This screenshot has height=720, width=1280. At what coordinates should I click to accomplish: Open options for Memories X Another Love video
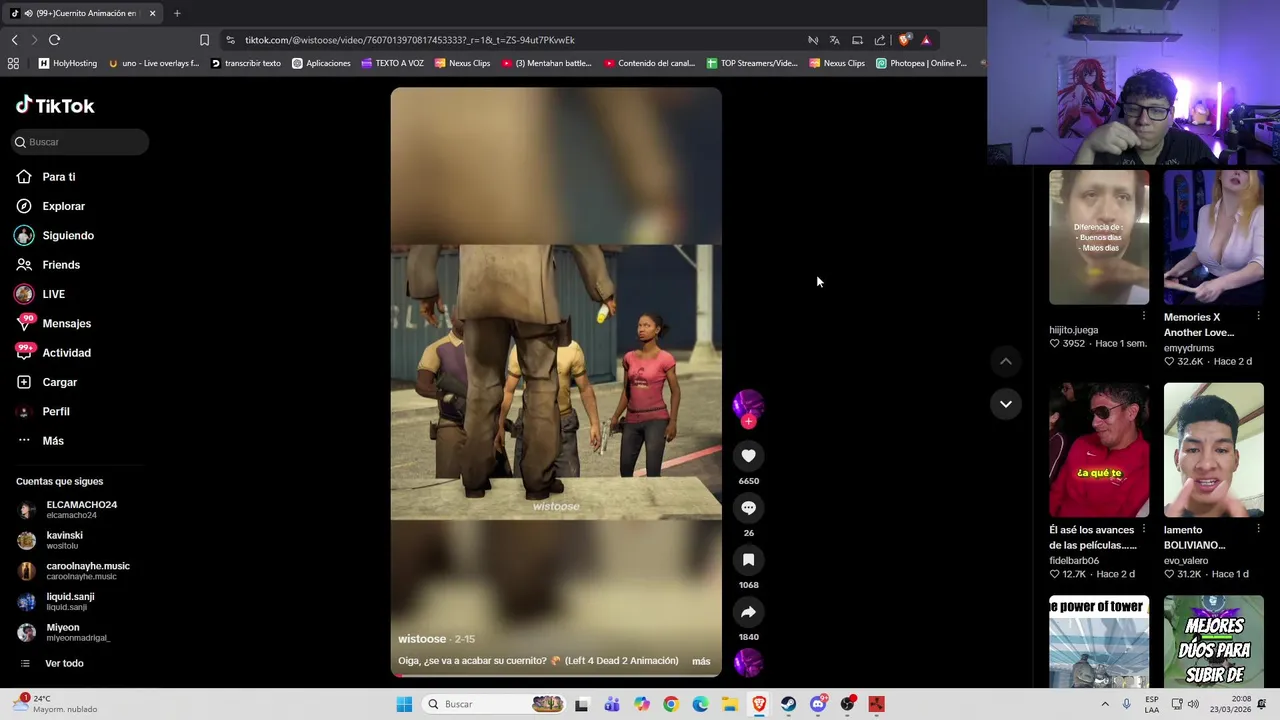click(1258, 316)
